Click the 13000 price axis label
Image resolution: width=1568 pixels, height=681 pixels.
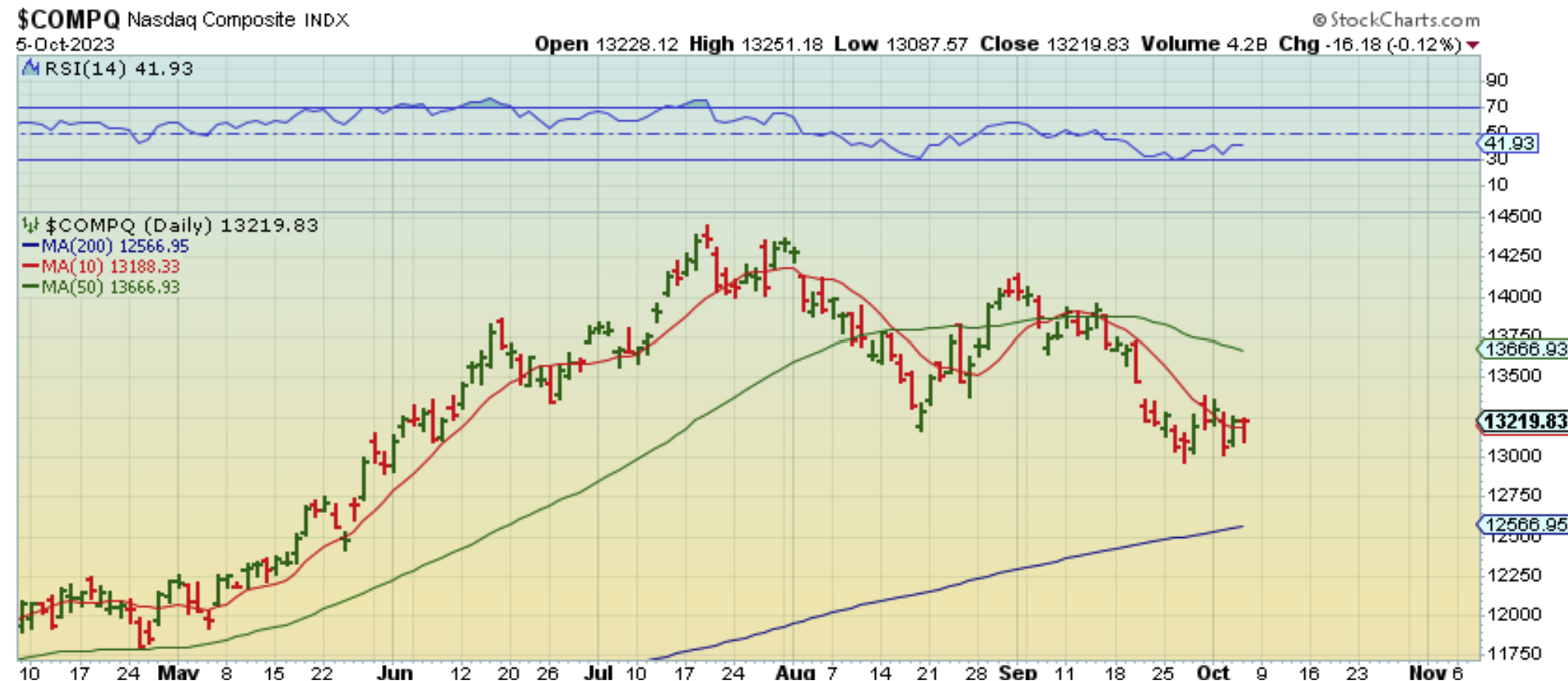click(x=1514, y=456)
